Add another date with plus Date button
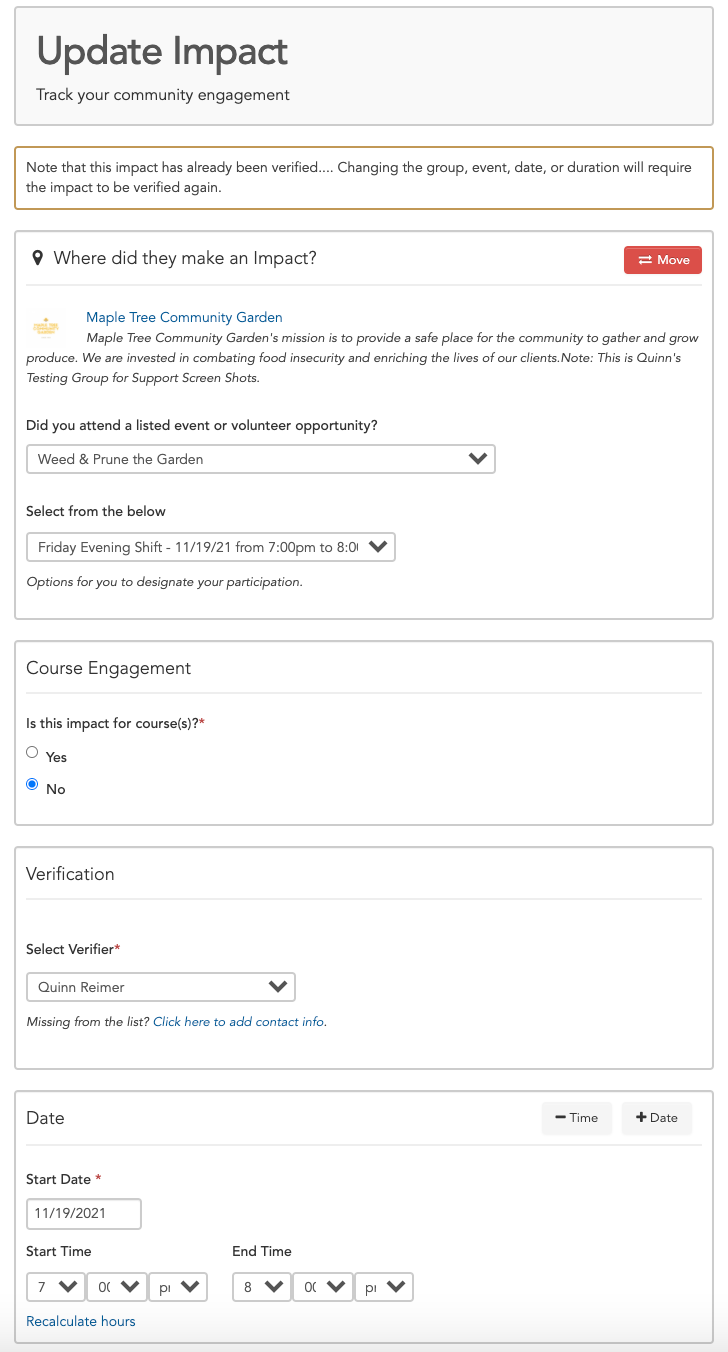The height and width of the screenshot is (1352, 728). click(657, 1118)
